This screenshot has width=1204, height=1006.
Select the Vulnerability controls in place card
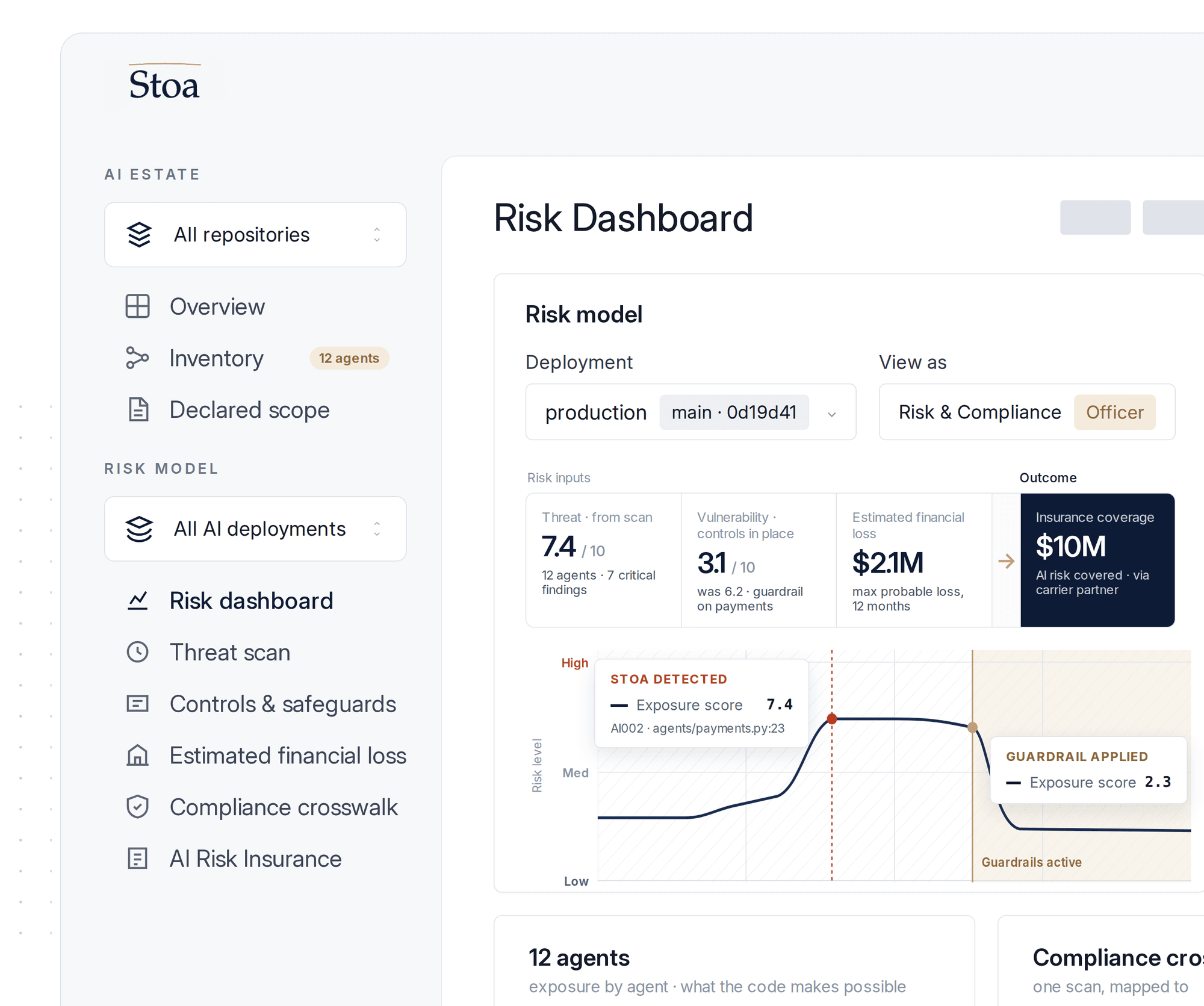tap(759, 560)
